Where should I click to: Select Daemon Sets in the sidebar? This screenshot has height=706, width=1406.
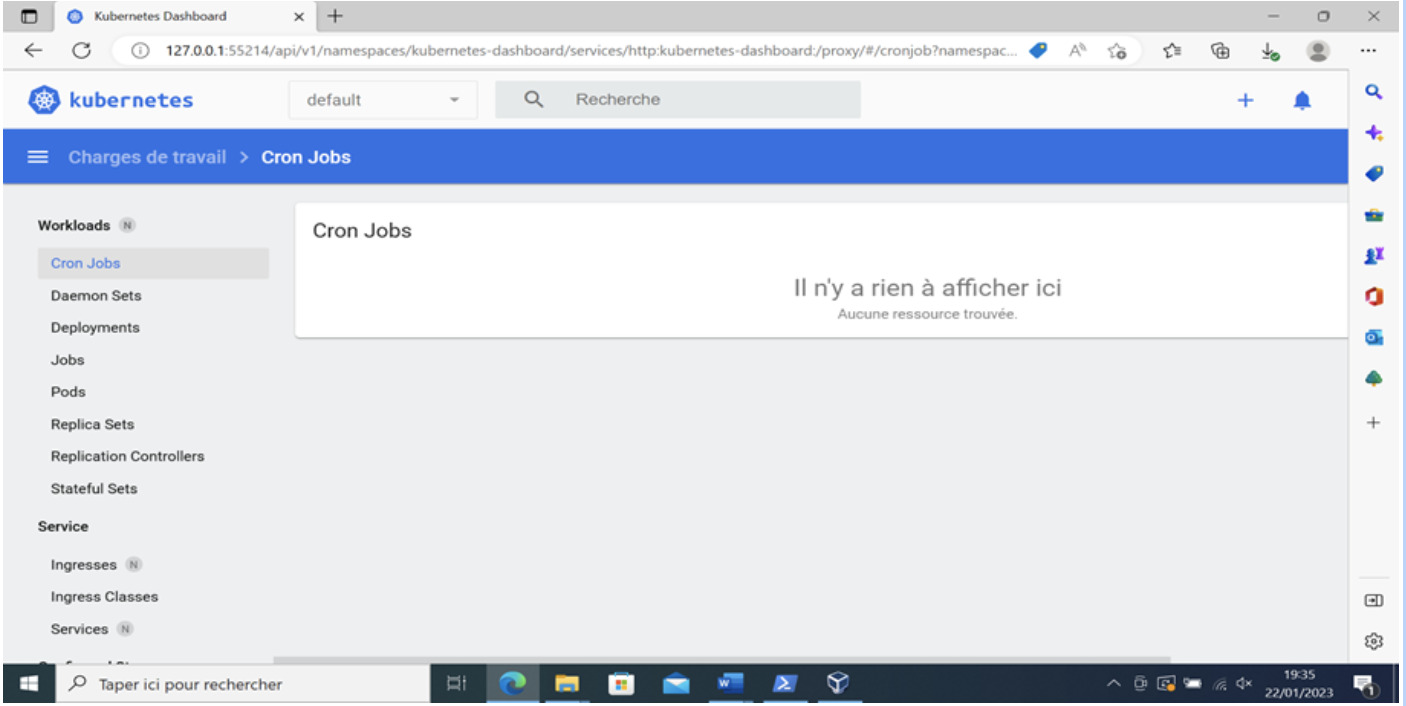pos(95,295)
